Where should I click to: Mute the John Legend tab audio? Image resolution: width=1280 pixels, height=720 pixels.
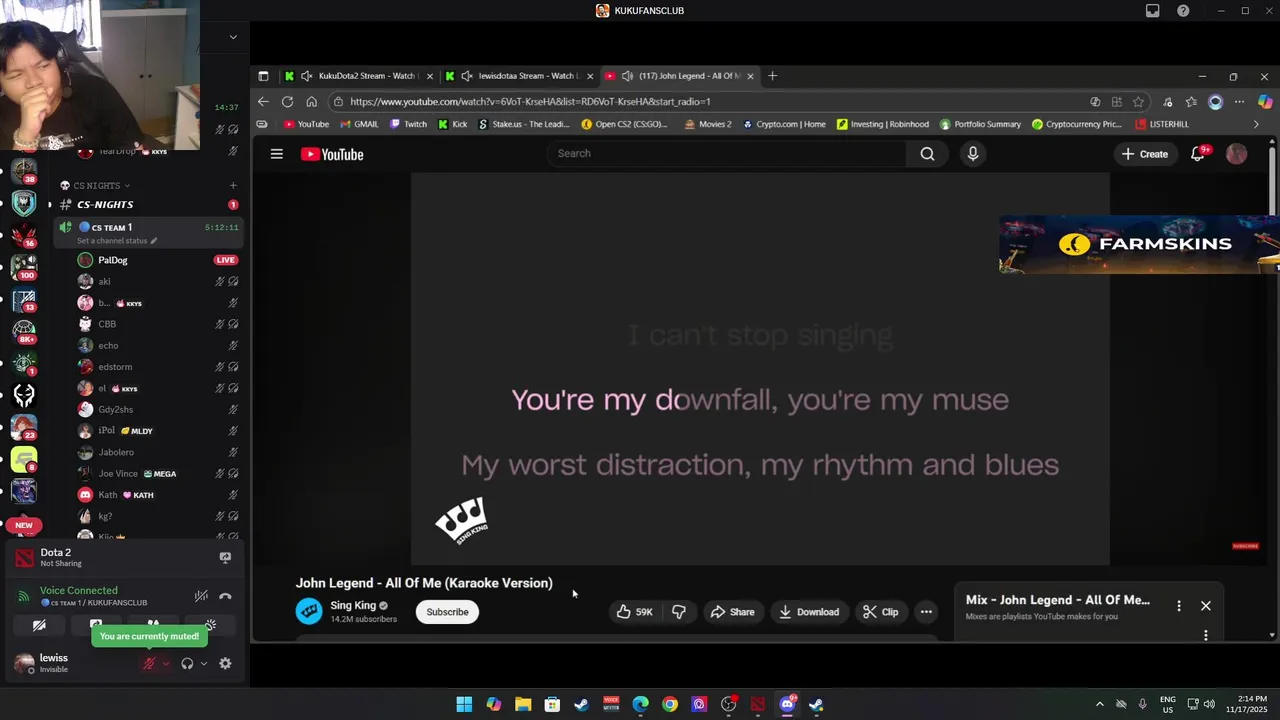pos(627,76)
